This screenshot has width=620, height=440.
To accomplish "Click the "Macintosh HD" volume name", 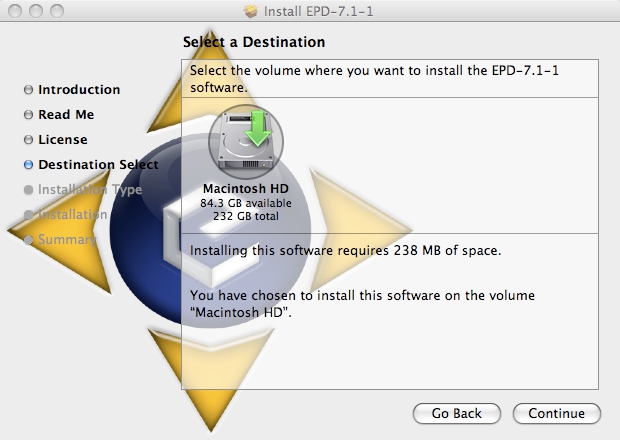I will [x=246, y=189].
